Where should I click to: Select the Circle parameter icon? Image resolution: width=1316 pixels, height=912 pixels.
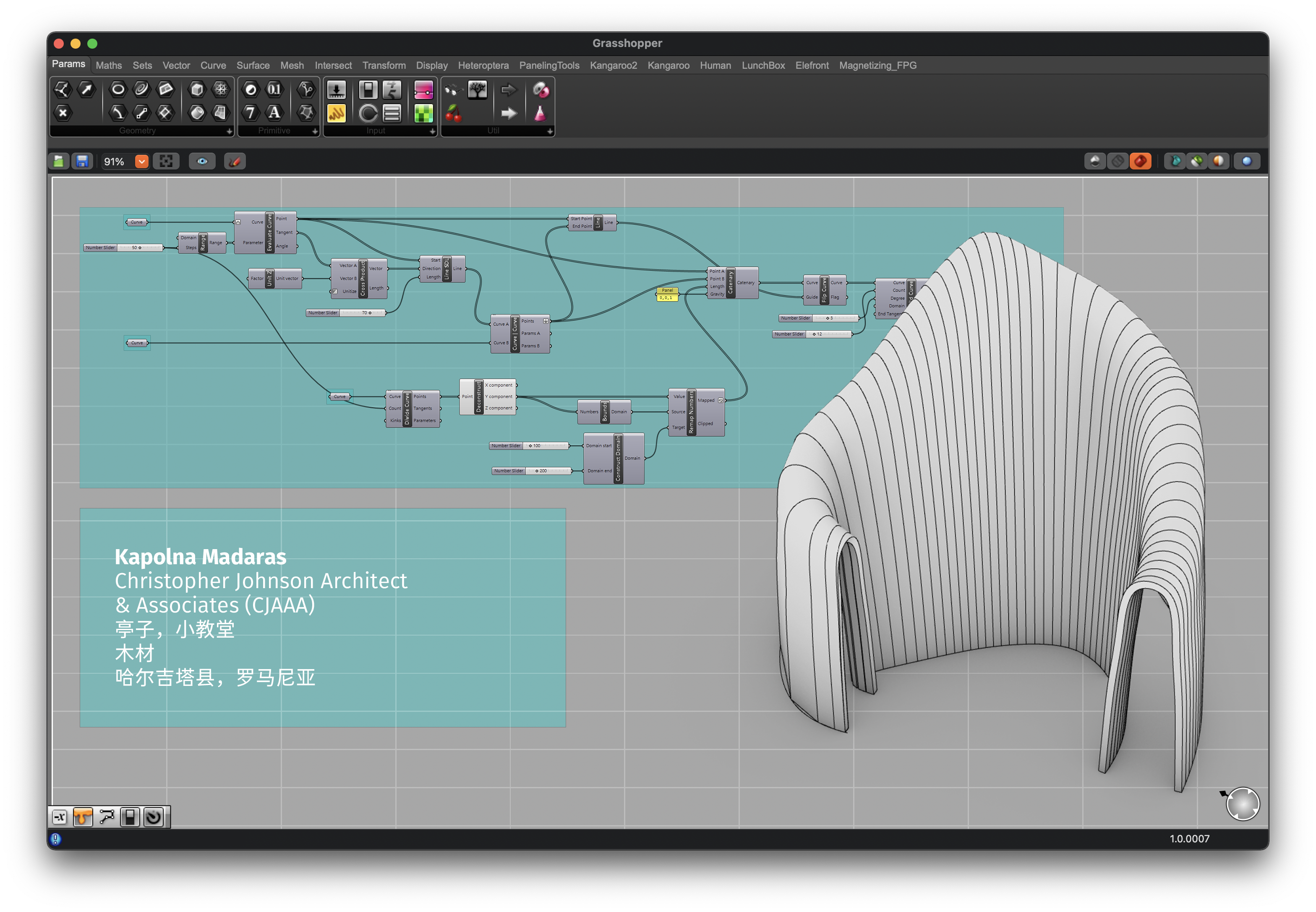click(118, 89)
